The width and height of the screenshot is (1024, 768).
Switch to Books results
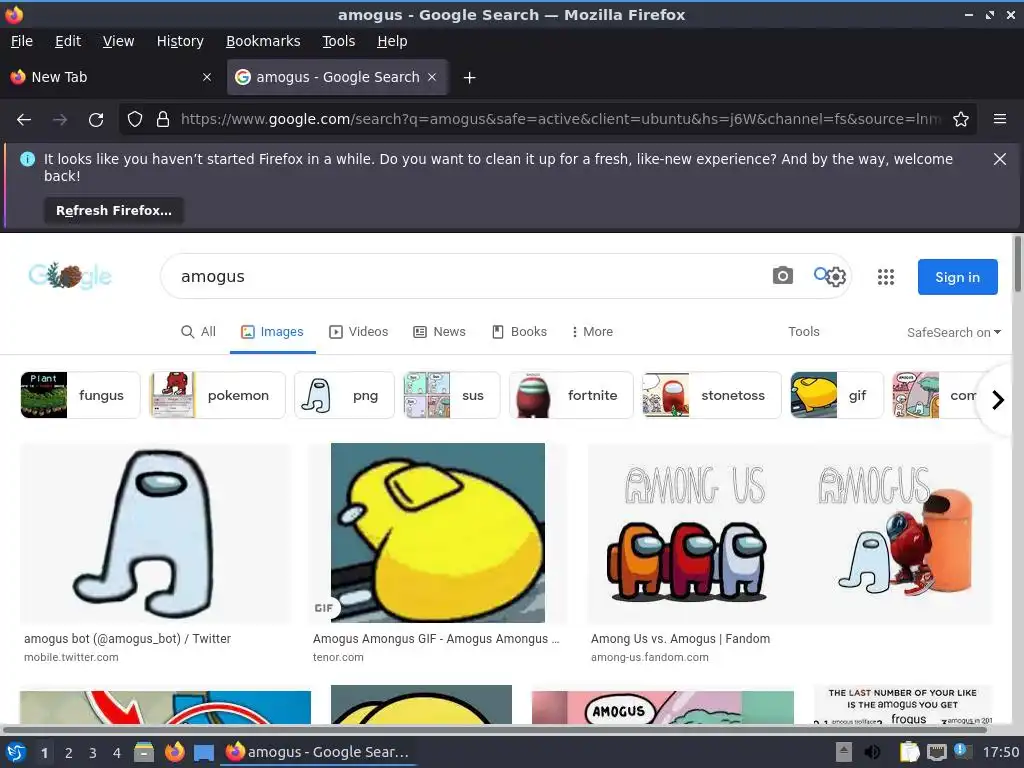pos(519,332)
